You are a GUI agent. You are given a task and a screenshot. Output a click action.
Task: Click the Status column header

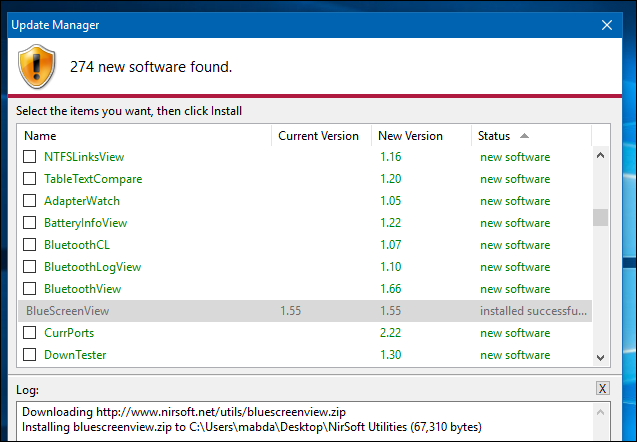point(531,136)
